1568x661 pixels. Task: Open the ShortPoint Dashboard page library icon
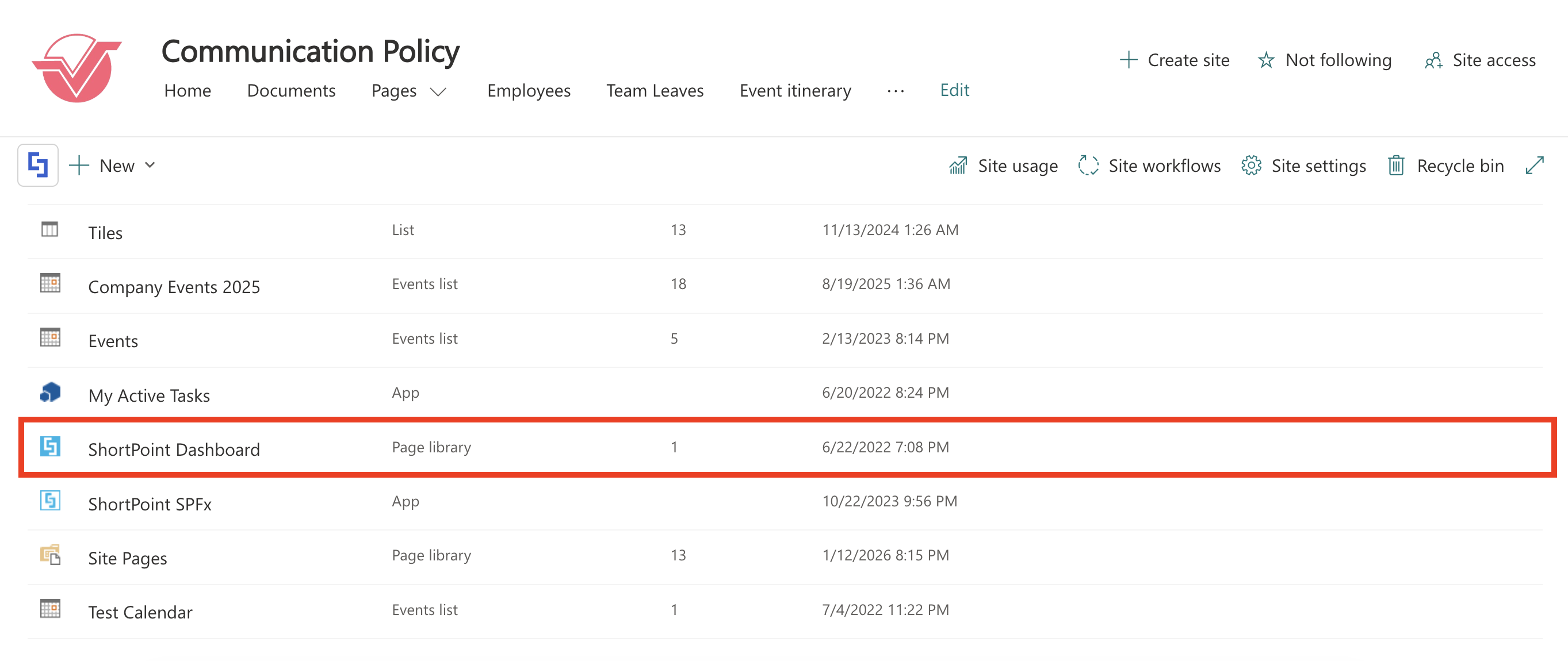pyautogui.click(x=49, y=447)
